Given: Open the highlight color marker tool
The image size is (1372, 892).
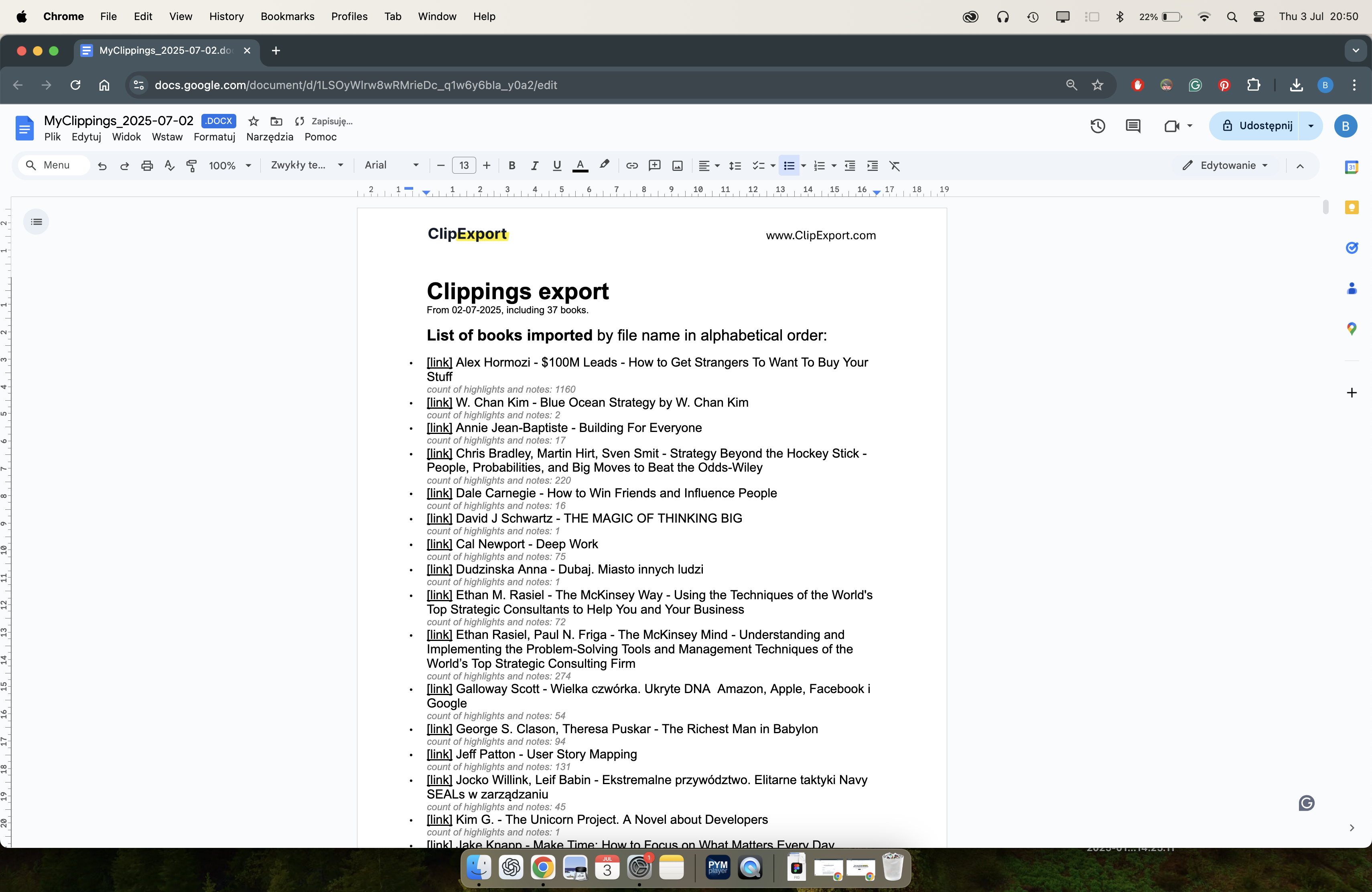Looking at the screenshot, I should [604, 165].
